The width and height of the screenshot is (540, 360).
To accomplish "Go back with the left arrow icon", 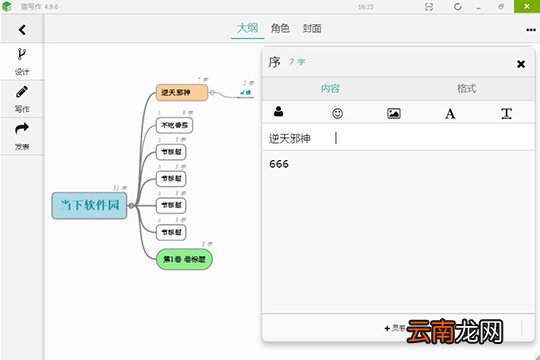I will 22,30.
